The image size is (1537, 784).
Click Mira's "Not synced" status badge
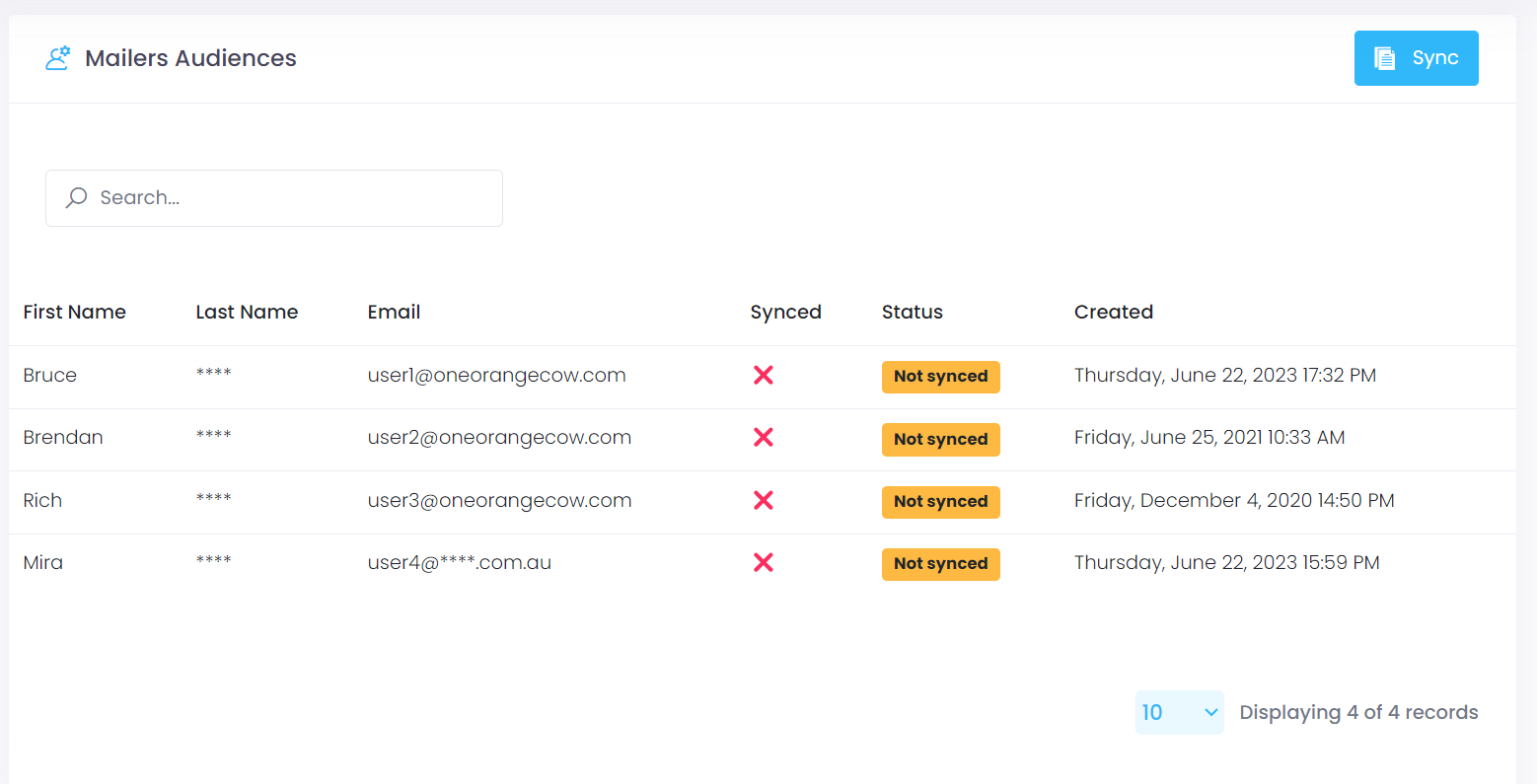[x=940, y=563]
